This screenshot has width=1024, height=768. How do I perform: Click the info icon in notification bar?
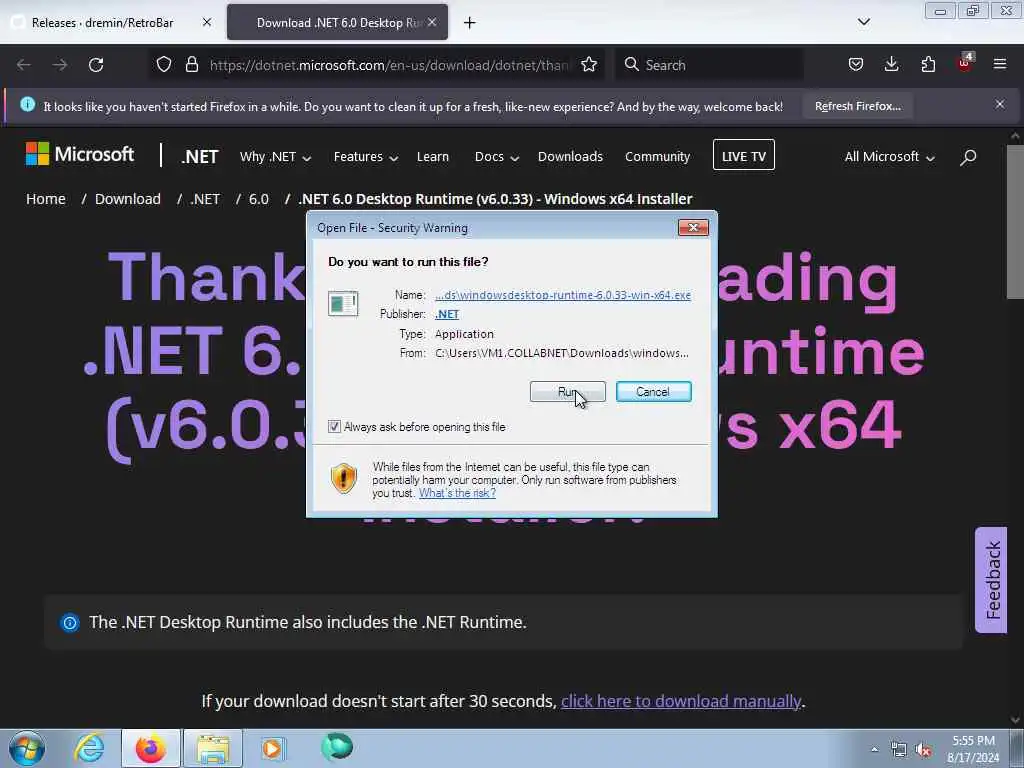pyautogui.click(x=27, y=104)
